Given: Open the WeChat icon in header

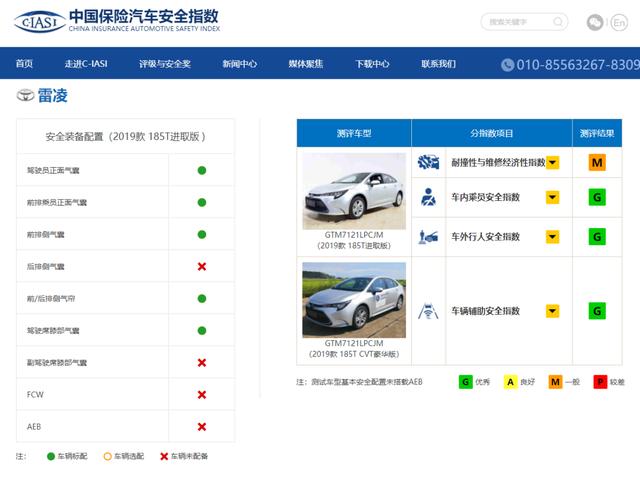Looking at the screenshot, I should point(595,22).
